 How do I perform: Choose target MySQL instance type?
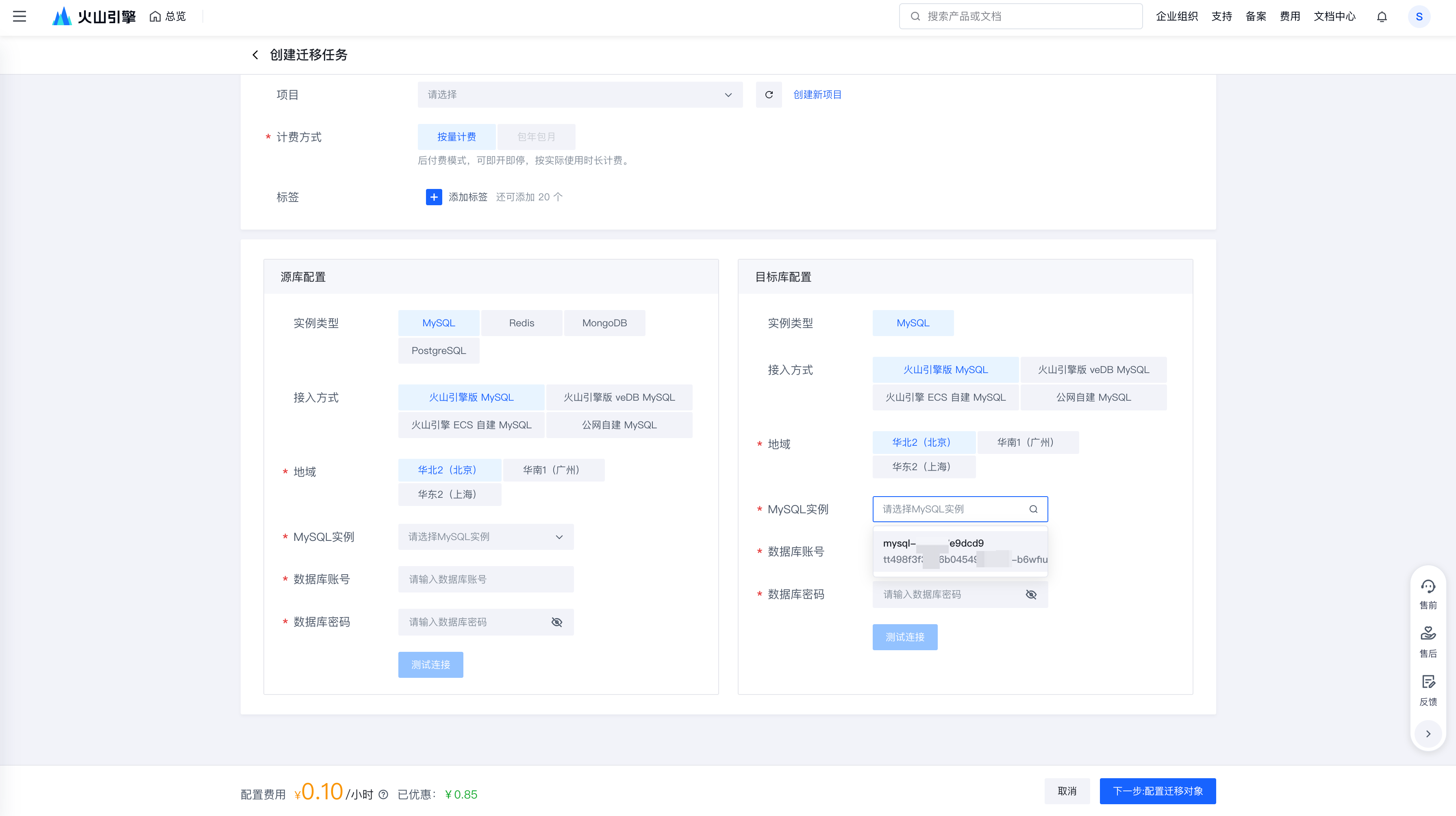[x=913, y=323]
